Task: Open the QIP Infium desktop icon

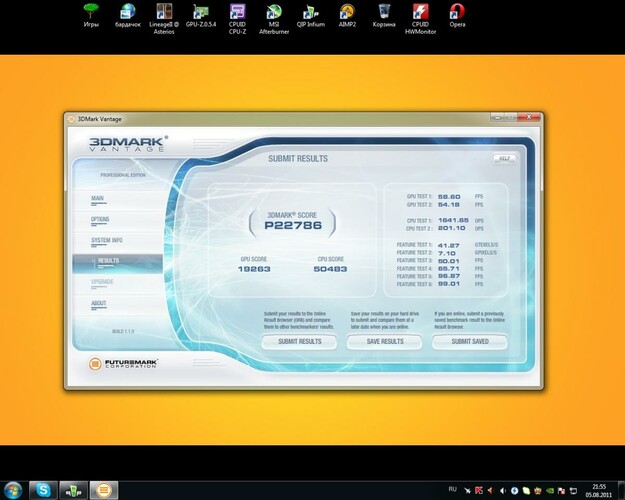Action: (311, 15)
